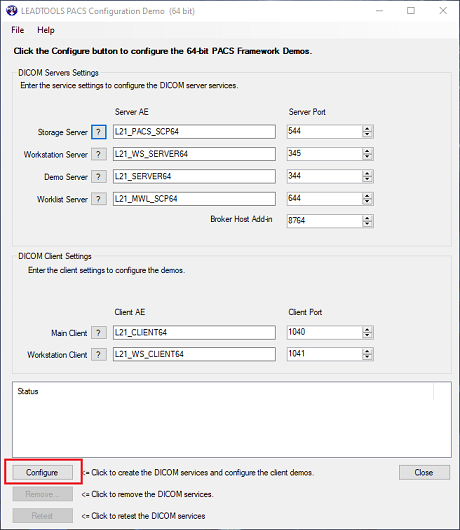
Task: Click the Workstation Client help button
Action: (99, 354)
